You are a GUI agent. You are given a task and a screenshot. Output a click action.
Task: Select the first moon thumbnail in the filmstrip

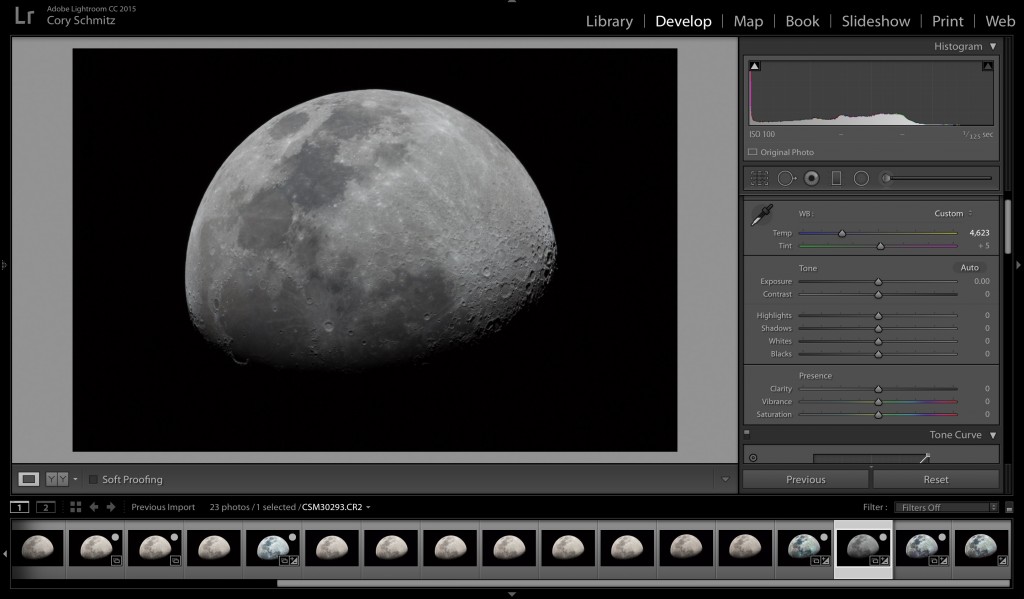(38, 547)
